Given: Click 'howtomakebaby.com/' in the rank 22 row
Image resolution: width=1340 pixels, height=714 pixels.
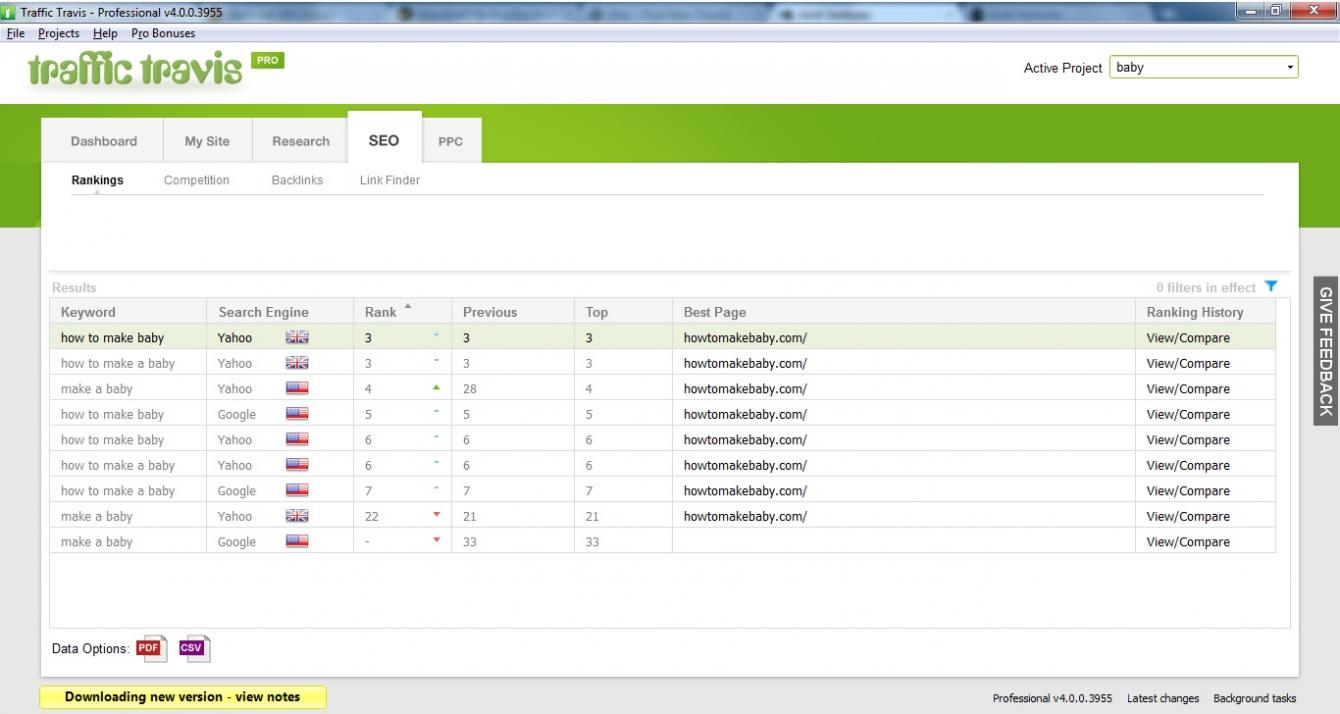Looking at the screenshot, I should 745,516.
